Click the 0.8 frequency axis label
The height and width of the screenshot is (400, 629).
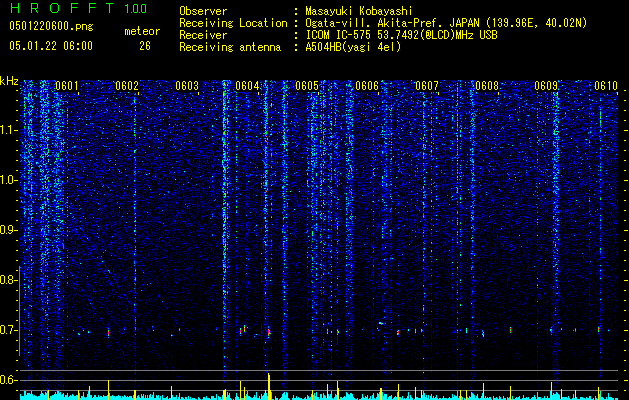8,280
